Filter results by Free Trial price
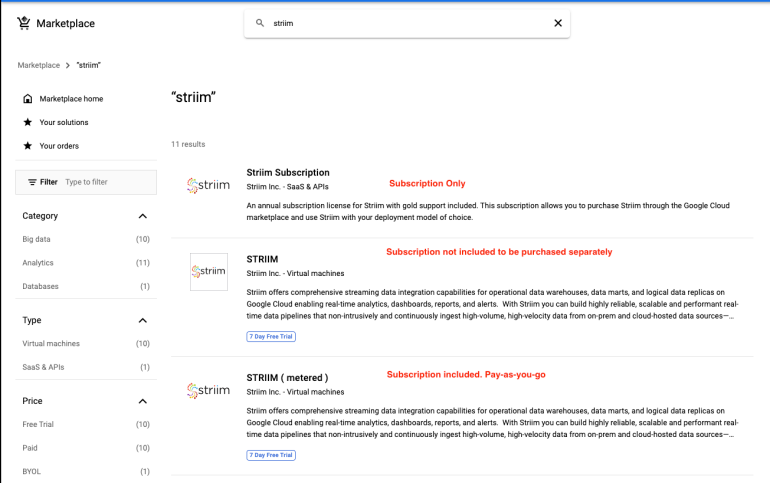The width and height of the screenshot is (770, 483). pyautogui.click(x=38, y=424)
